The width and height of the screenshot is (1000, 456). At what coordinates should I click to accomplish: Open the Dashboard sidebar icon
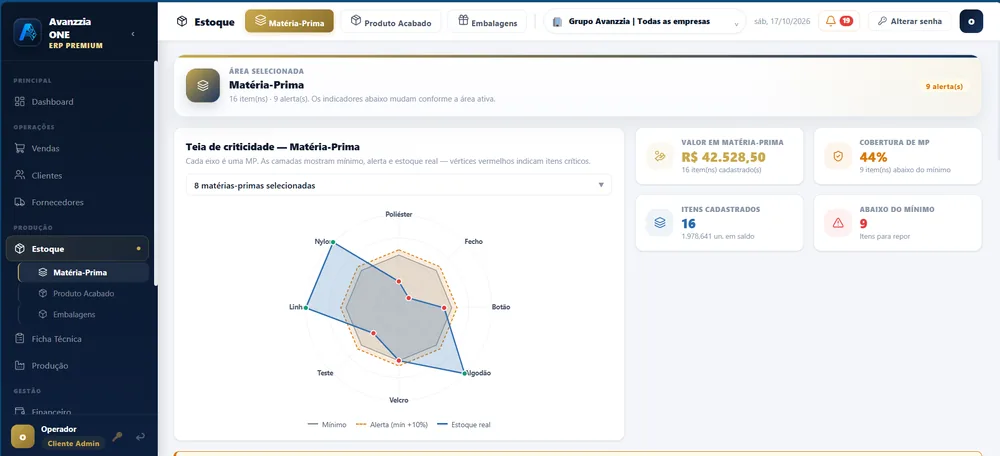coord(19,101)
